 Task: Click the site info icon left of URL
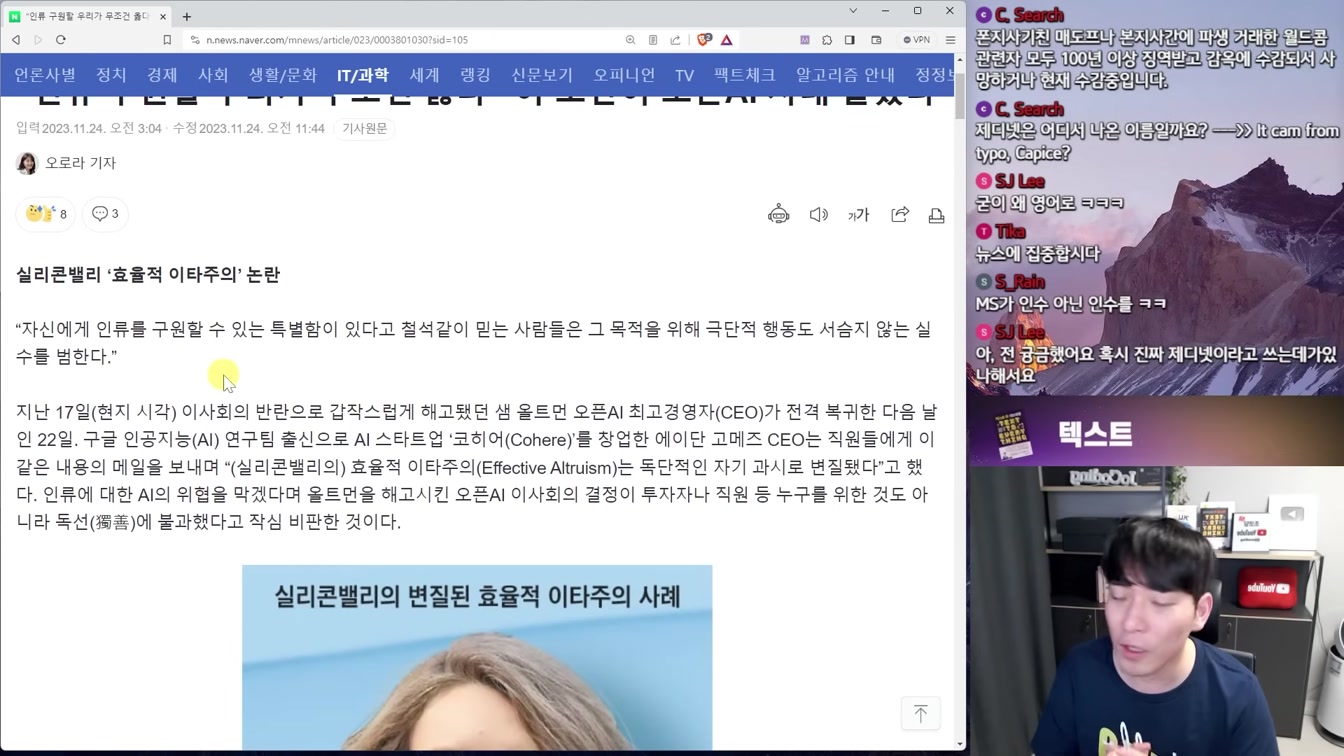pos(194,40)
